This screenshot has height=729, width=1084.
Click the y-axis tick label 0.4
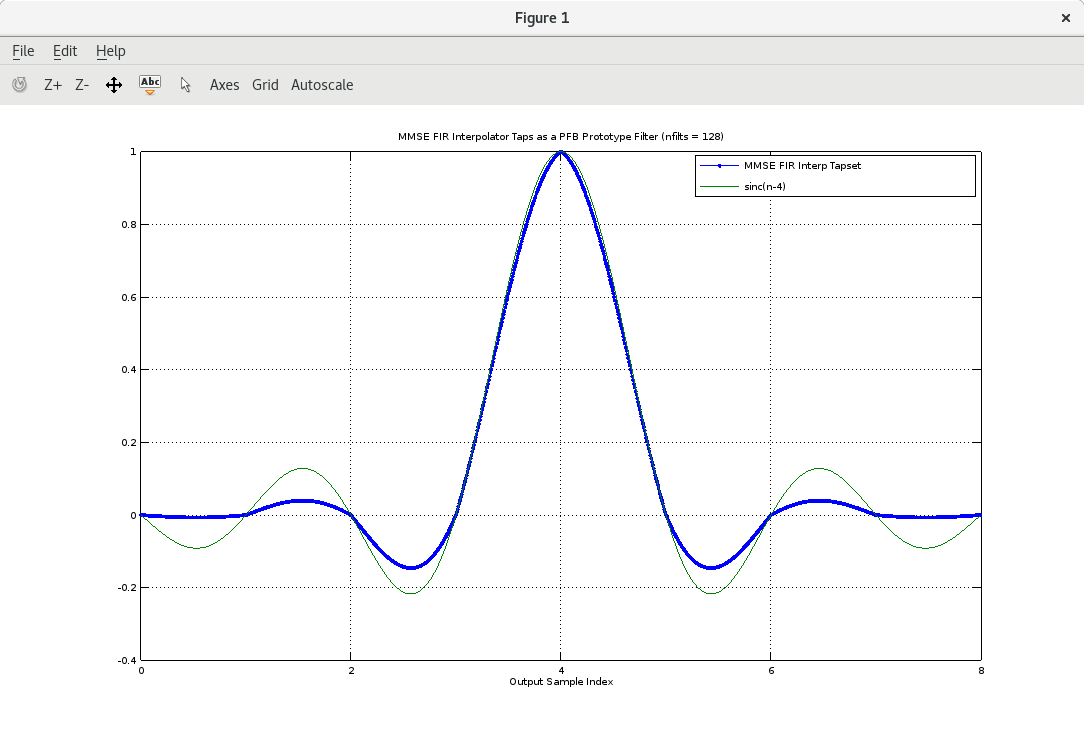(129, 370)
